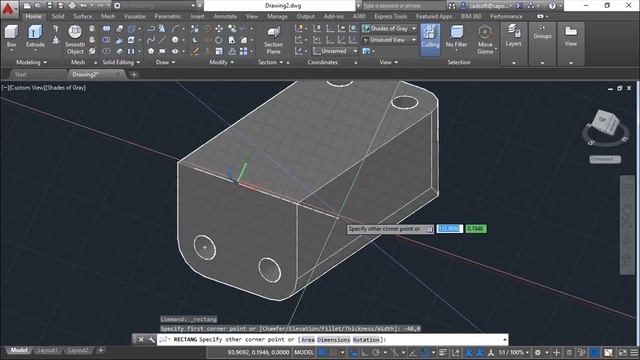Select the Line tool in Draw panel

click(x=162, y=40)
